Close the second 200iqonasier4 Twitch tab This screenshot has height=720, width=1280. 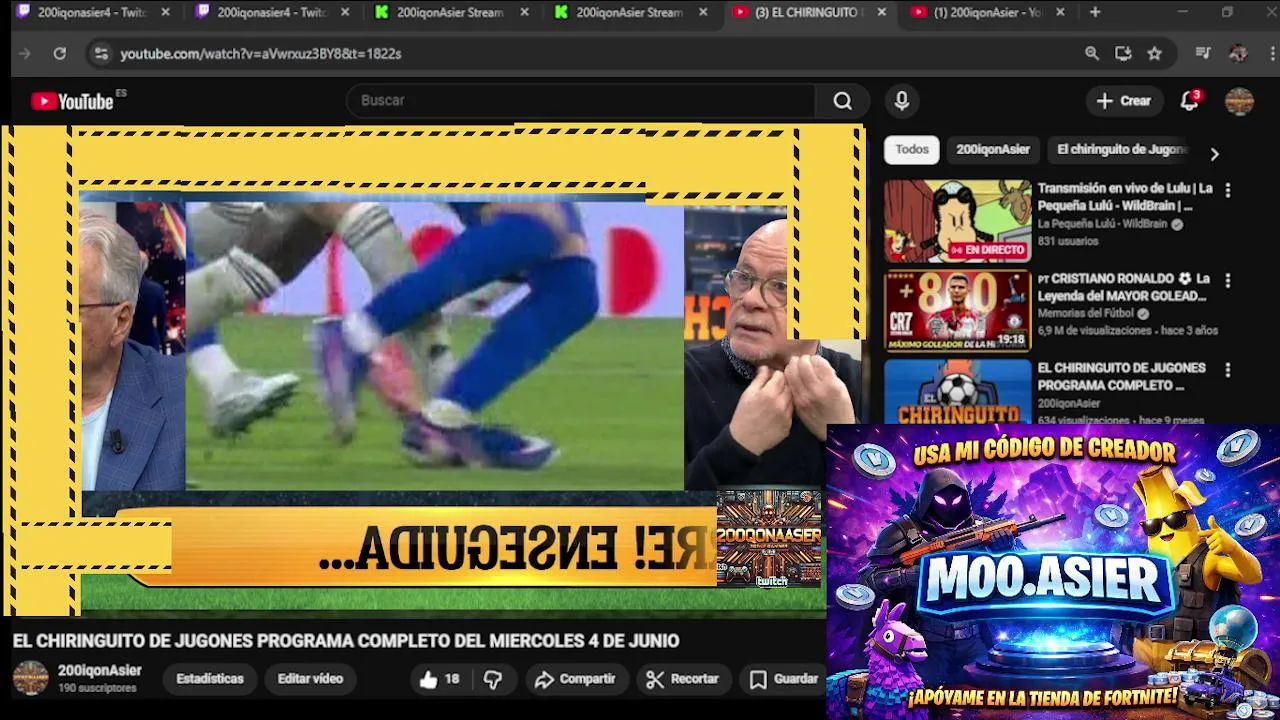coord(345,12)
